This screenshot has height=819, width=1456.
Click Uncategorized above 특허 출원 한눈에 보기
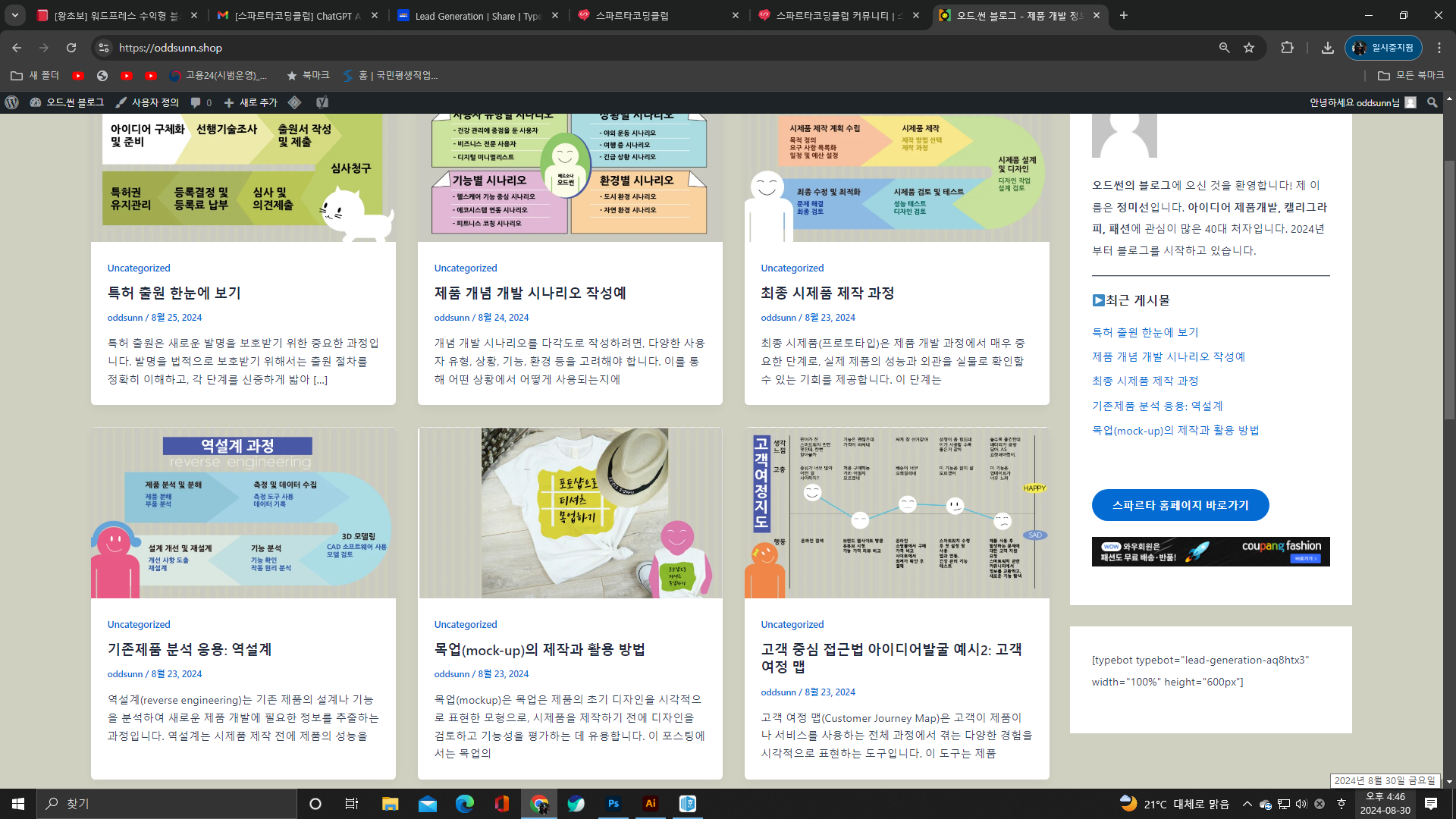click(x=139, y=268)
